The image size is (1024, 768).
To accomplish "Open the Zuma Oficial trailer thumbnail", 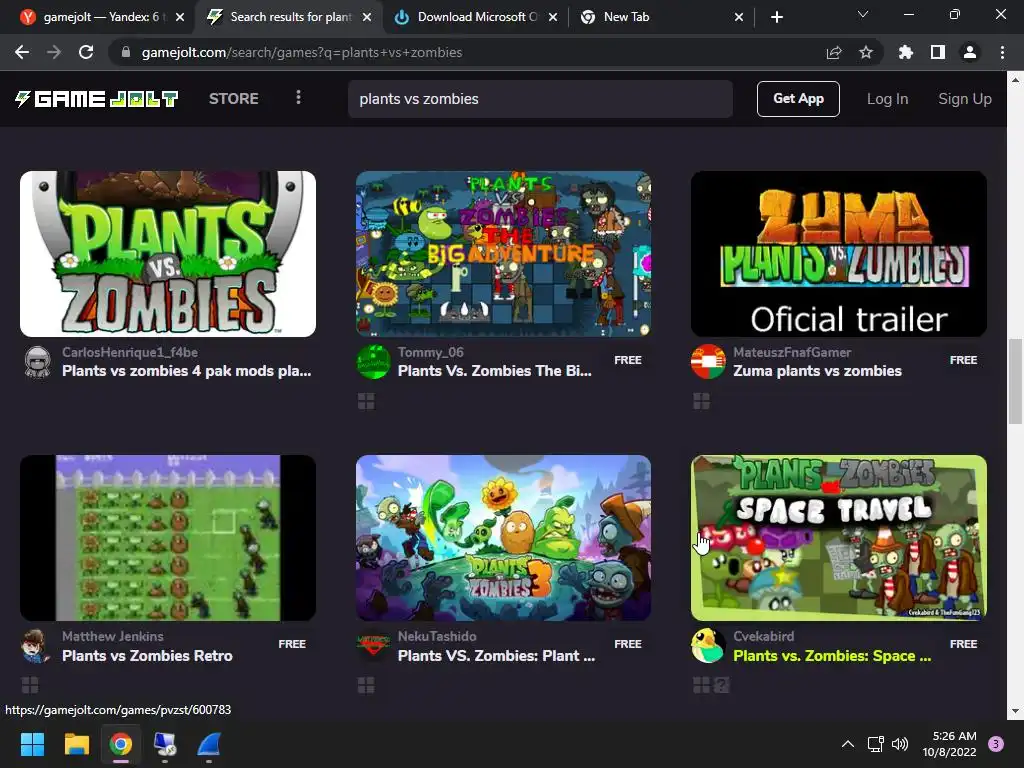I will point(839,254).
